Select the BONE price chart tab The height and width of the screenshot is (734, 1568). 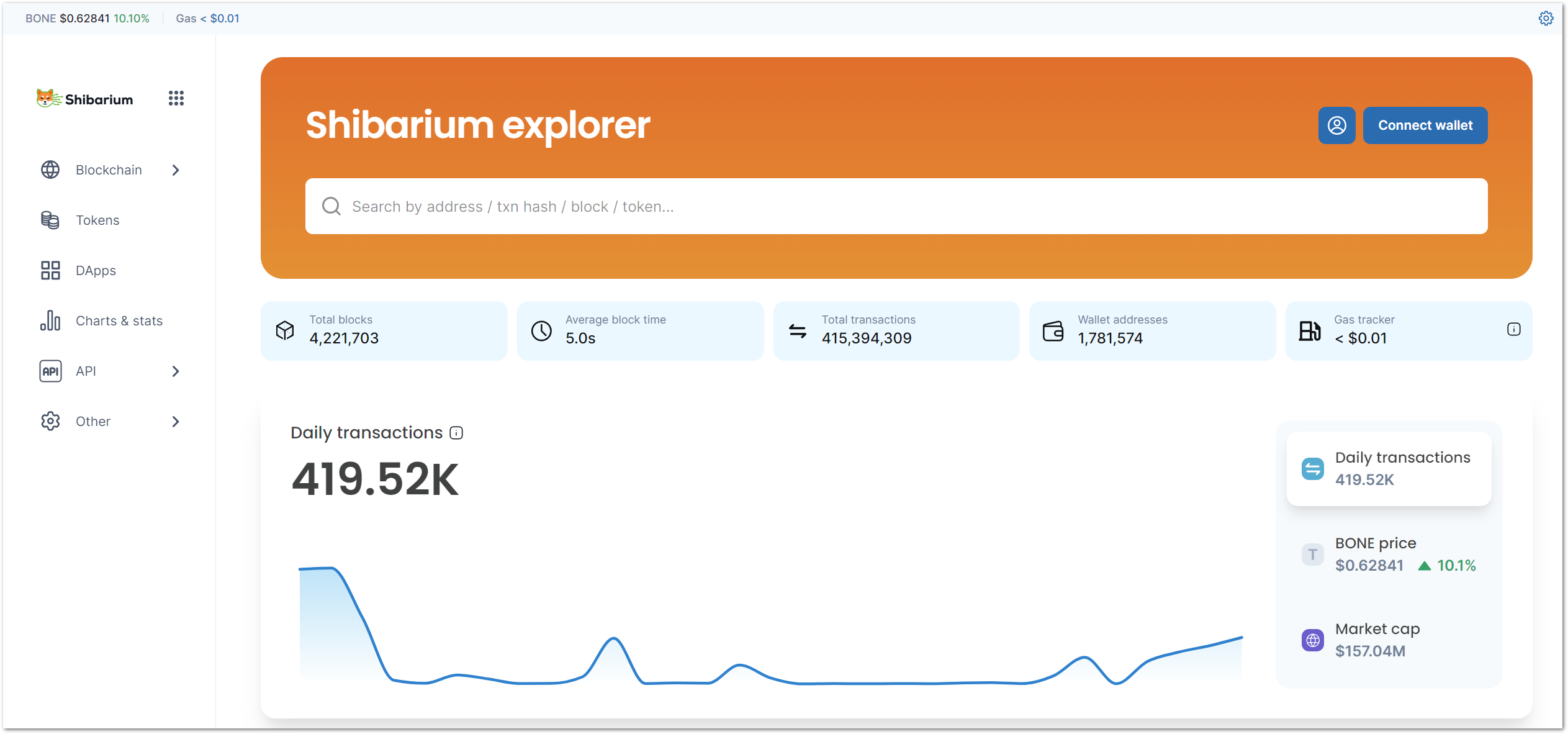(1389, 555)
